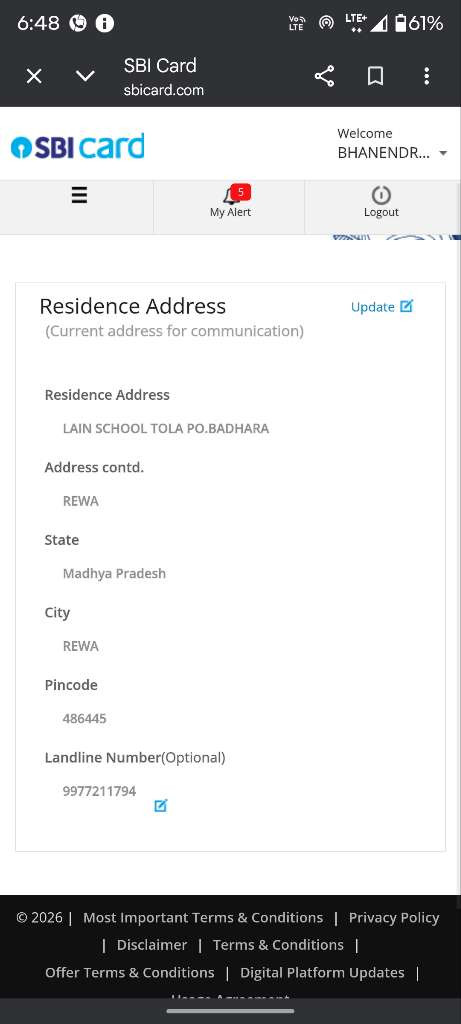Open the browser three-dot overflow menu

coord(426,76)
